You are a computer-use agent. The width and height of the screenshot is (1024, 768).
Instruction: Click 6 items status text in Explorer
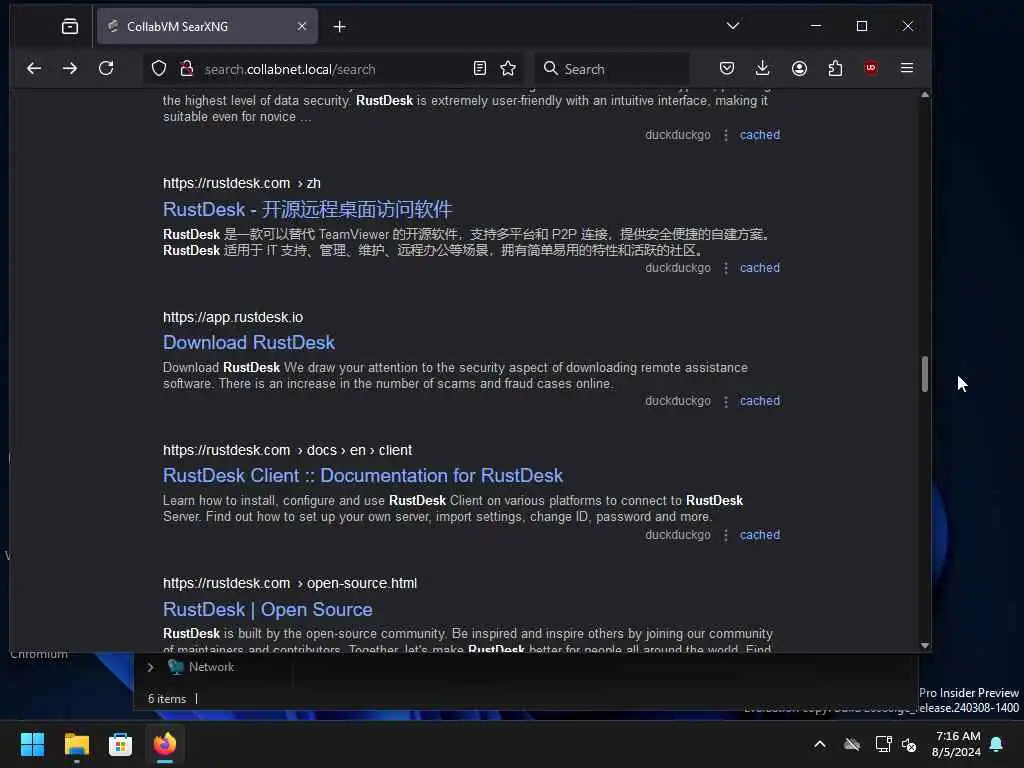[x=167, y=699]
